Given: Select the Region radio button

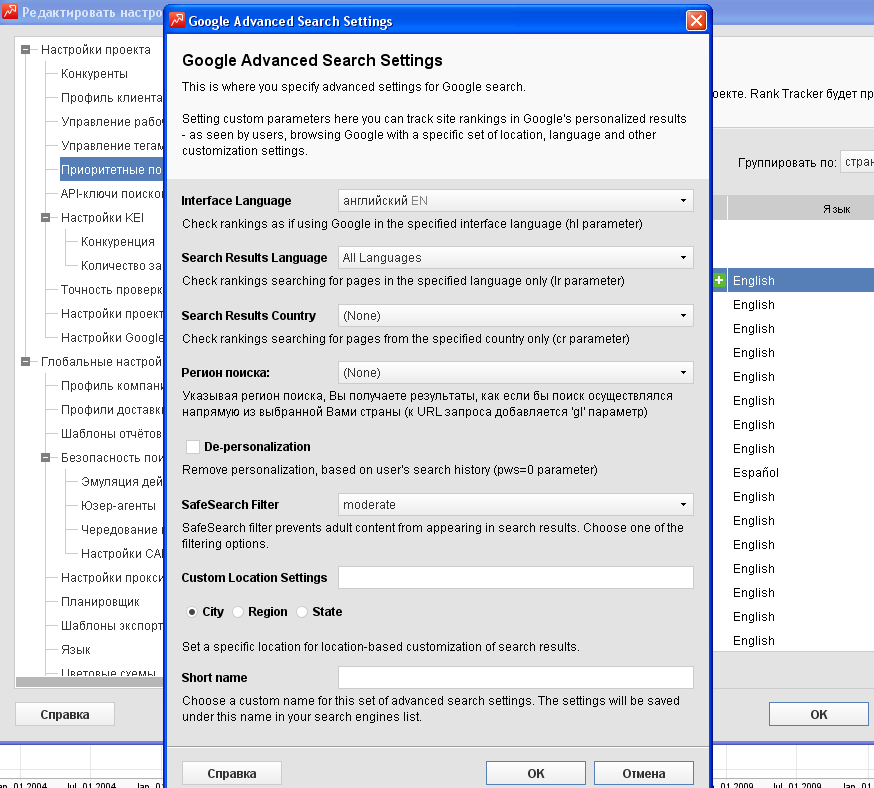Looking at the screenshot, I should (x=238, y=612).
